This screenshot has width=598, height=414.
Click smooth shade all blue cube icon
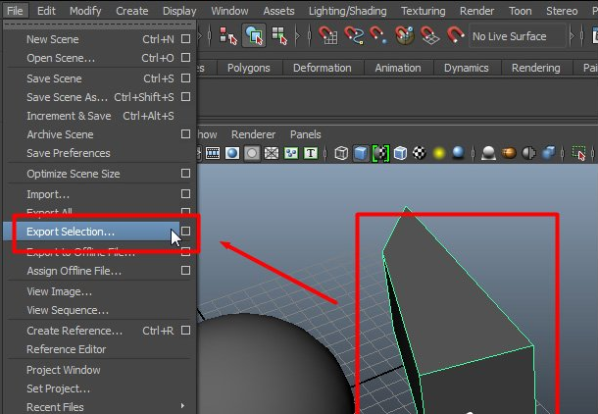click(x=360, y=153)
